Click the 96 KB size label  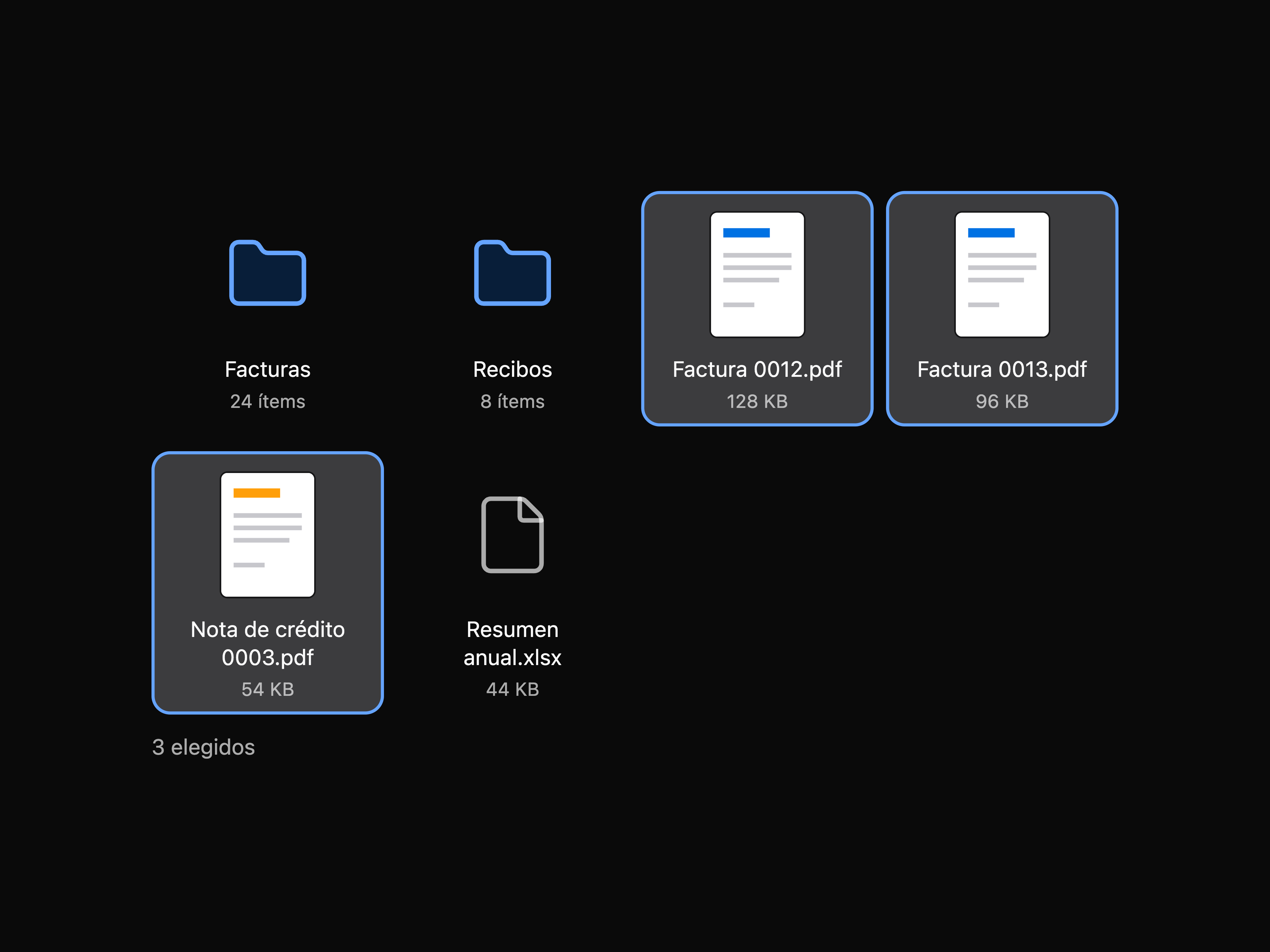point(1002,401)
